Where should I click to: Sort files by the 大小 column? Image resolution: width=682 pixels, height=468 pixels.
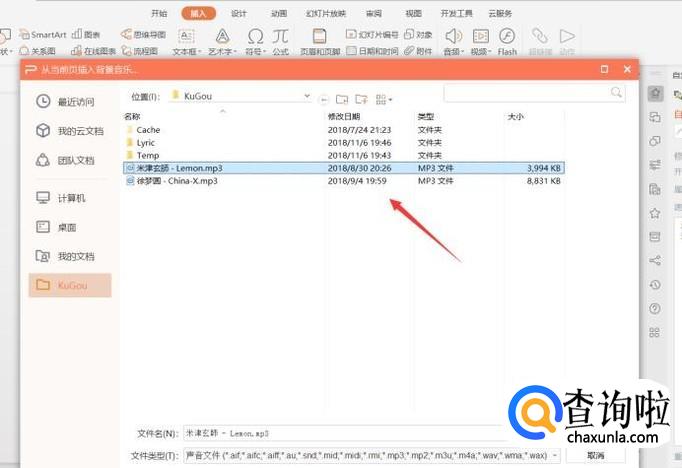click(x=515, y=117)
